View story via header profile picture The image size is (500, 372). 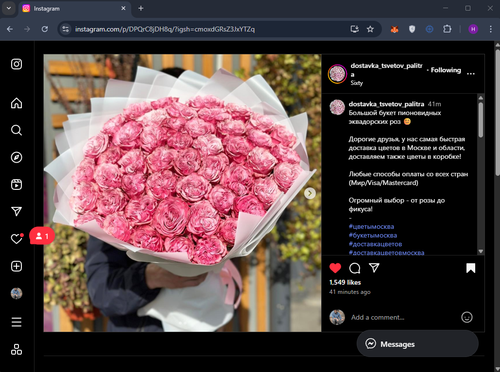(x=337, y=74)
